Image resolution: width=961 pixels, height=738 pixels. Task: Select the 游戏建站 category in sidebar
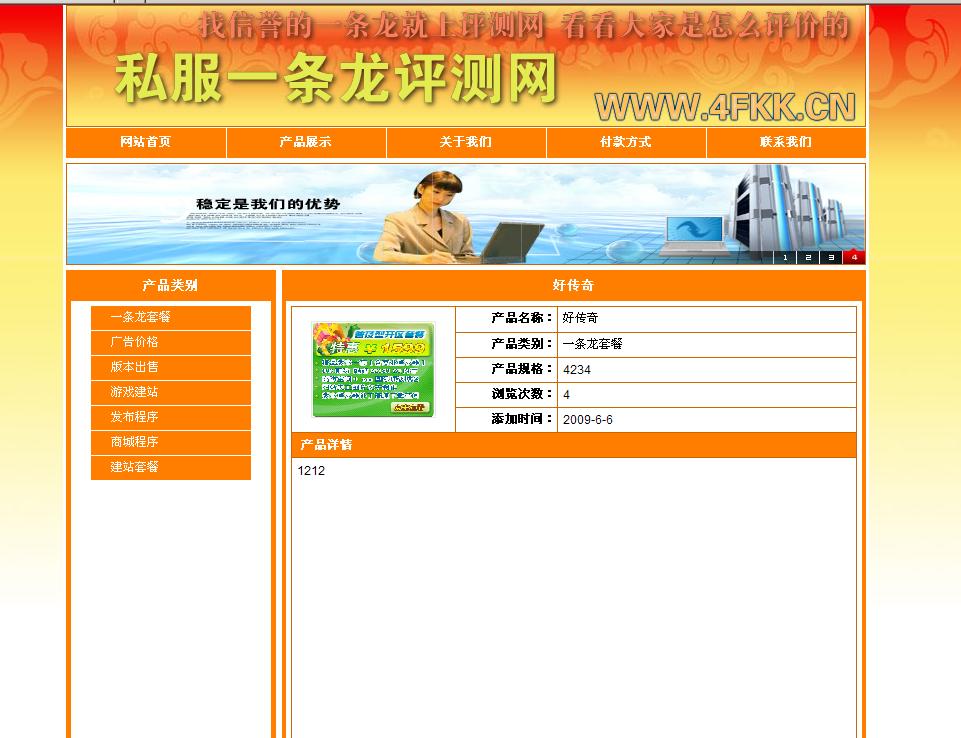coord(170,392)
